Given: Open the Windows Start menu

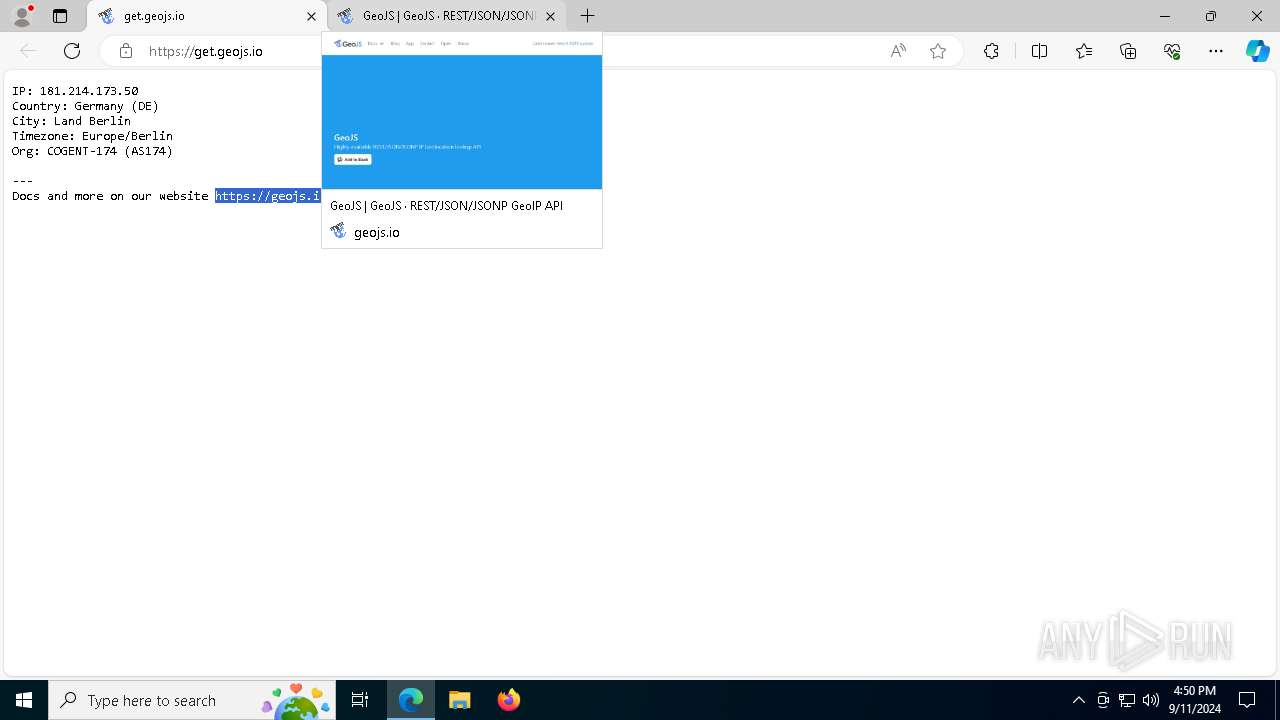Looking at the screenshot, I should point(24,700).
